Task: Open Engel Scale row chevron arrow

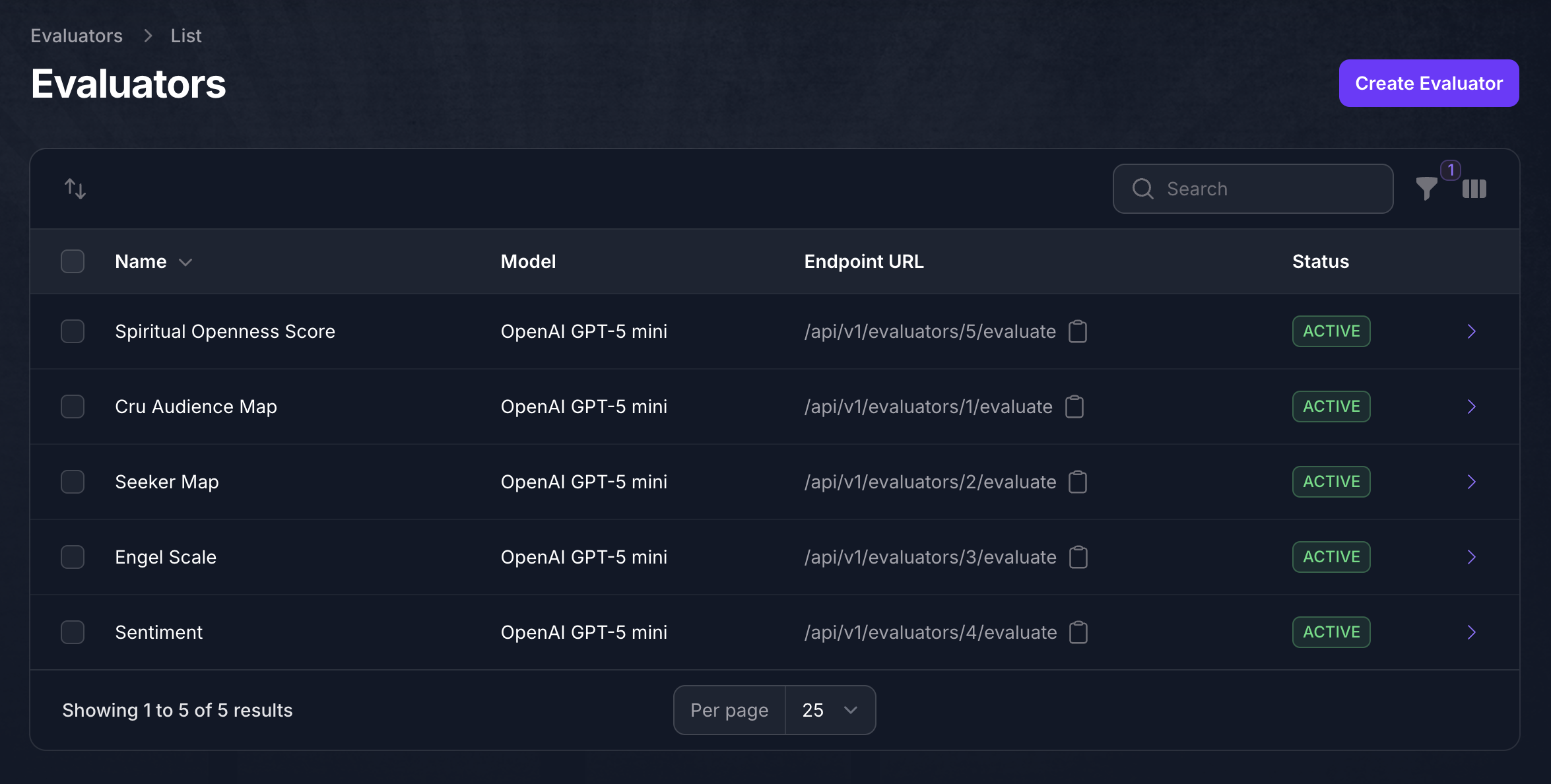Action: click(x=1471, y=557)
